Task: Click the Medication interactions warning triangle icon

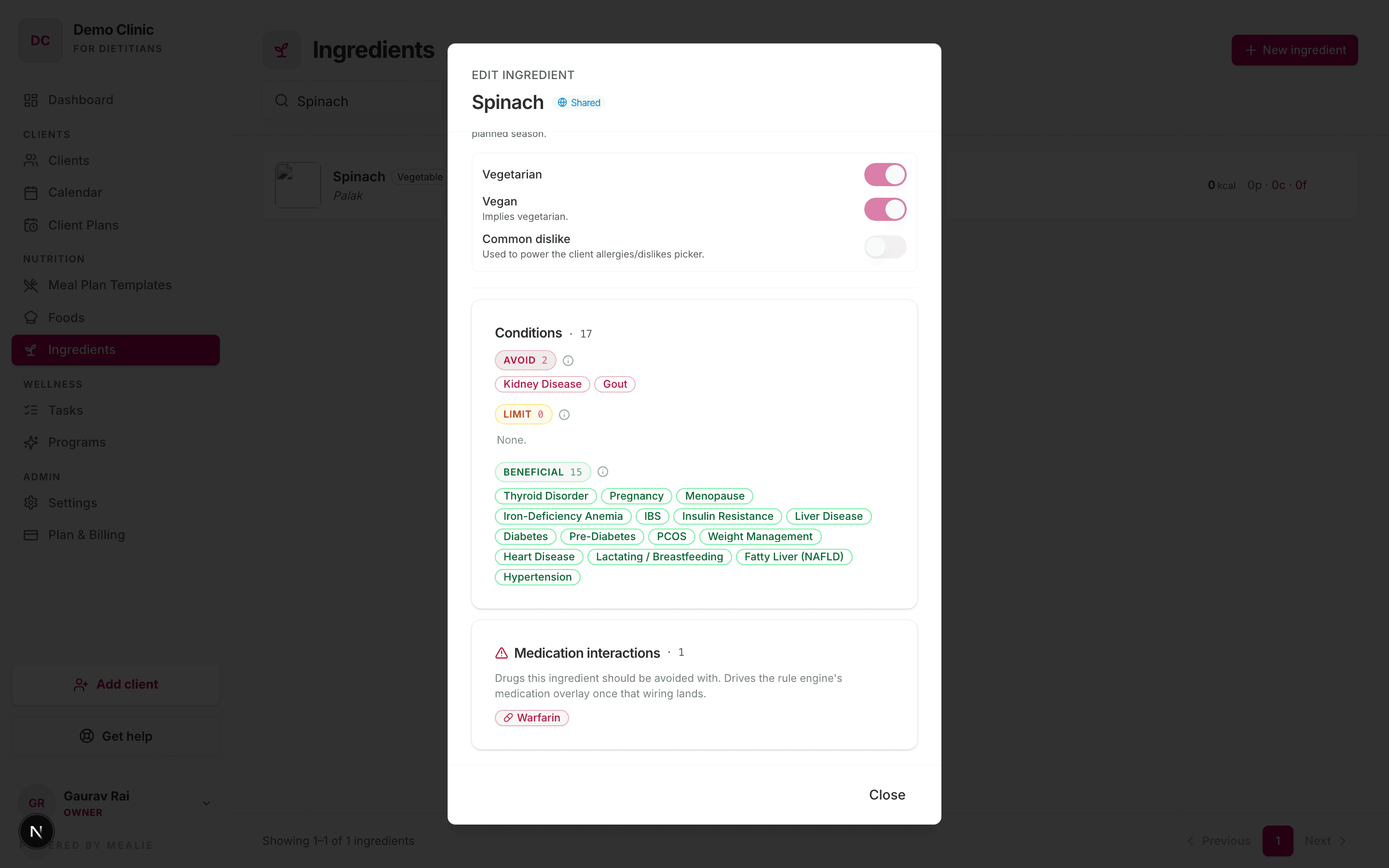Action: [501, 653]
